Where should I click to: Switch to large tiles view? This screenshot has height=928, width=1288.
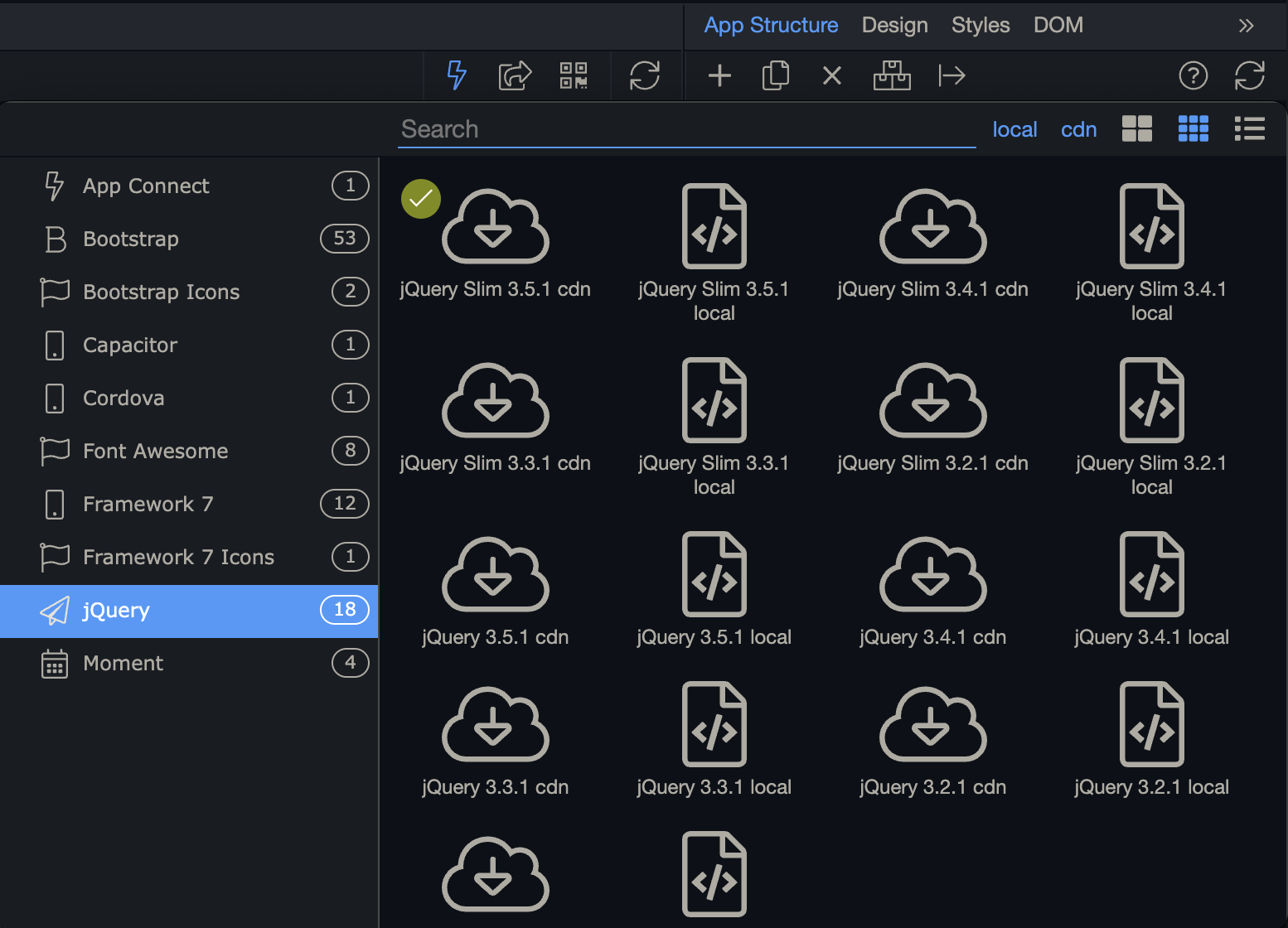click(1136, 129)
